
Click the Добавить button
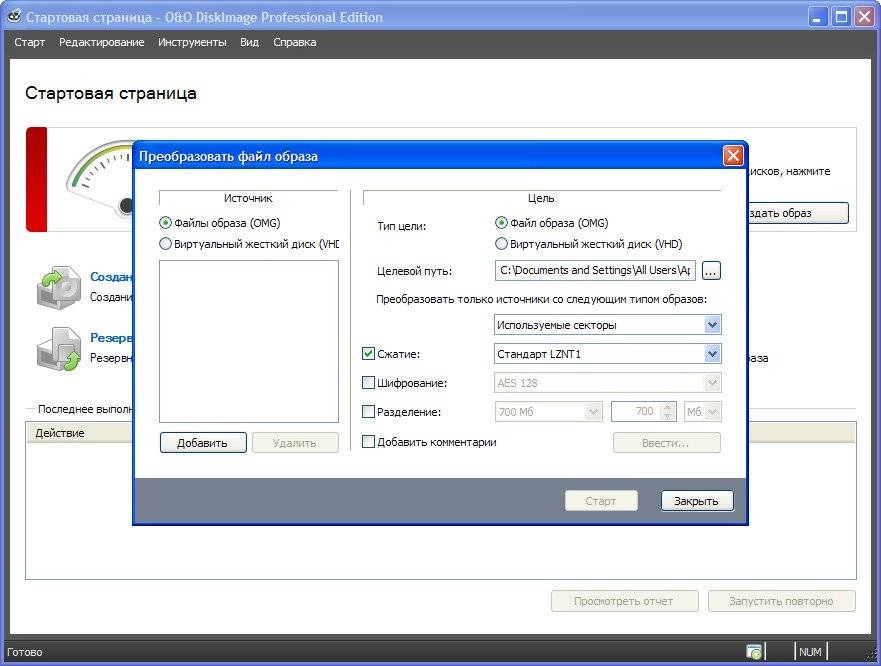(203, 442)
